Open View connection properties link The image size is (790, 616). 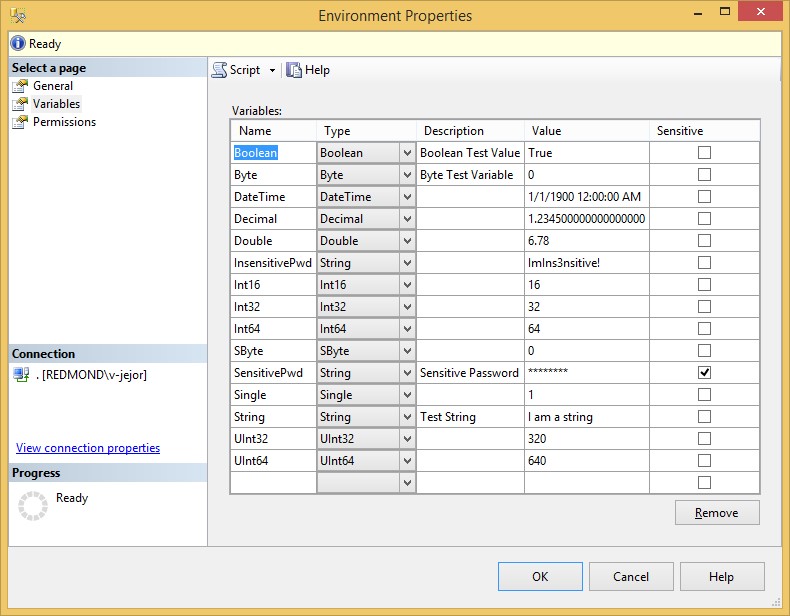[x=88, y=448]
